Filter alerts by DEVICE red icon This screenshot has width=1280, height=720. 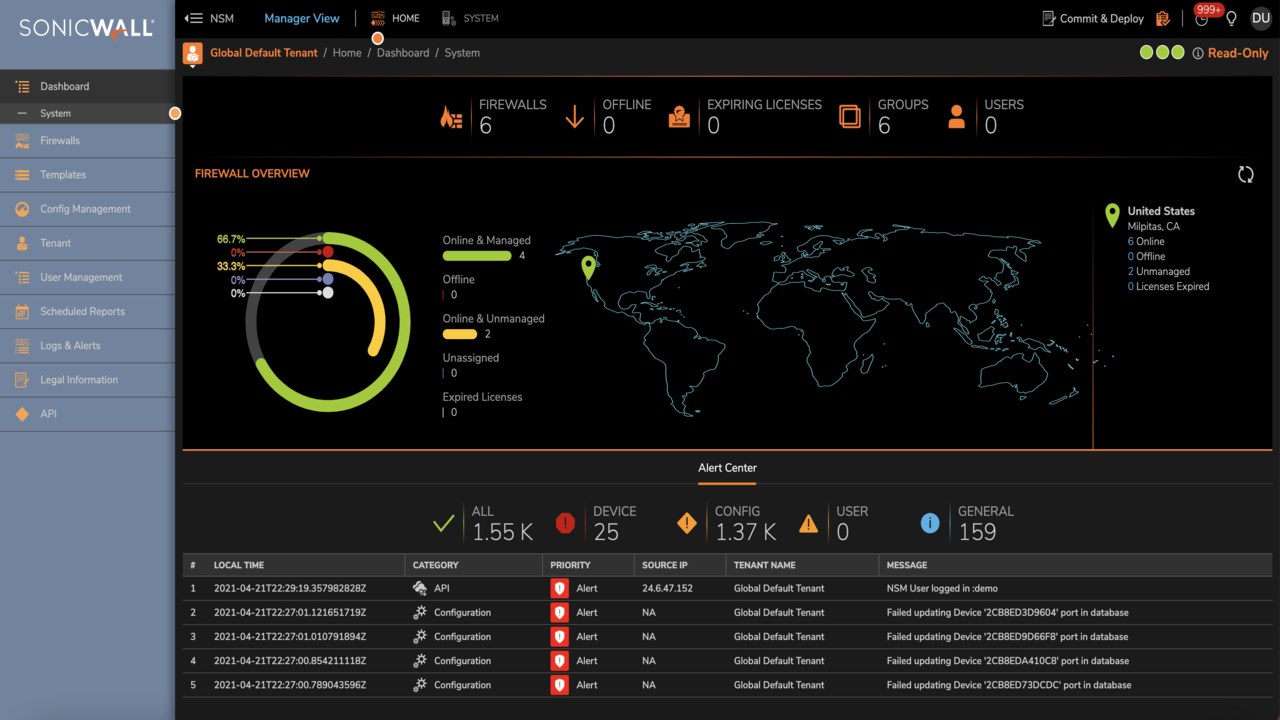point(565,523)
